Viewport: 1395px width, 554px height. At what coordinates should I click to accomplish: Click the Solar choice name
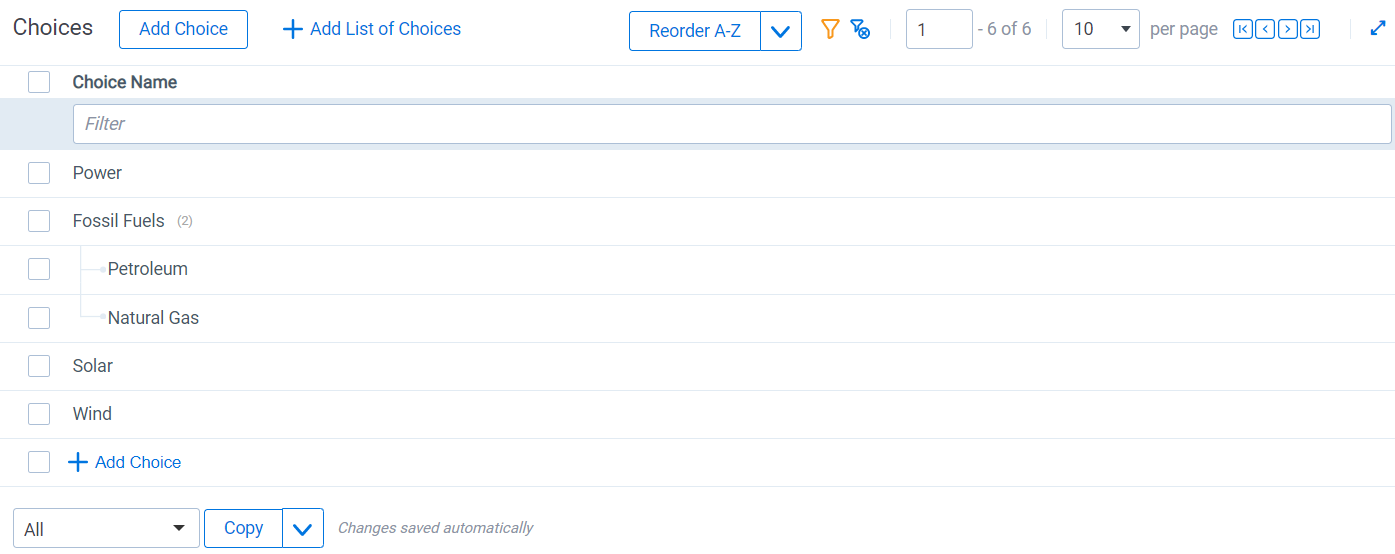[x=93, y=366]
